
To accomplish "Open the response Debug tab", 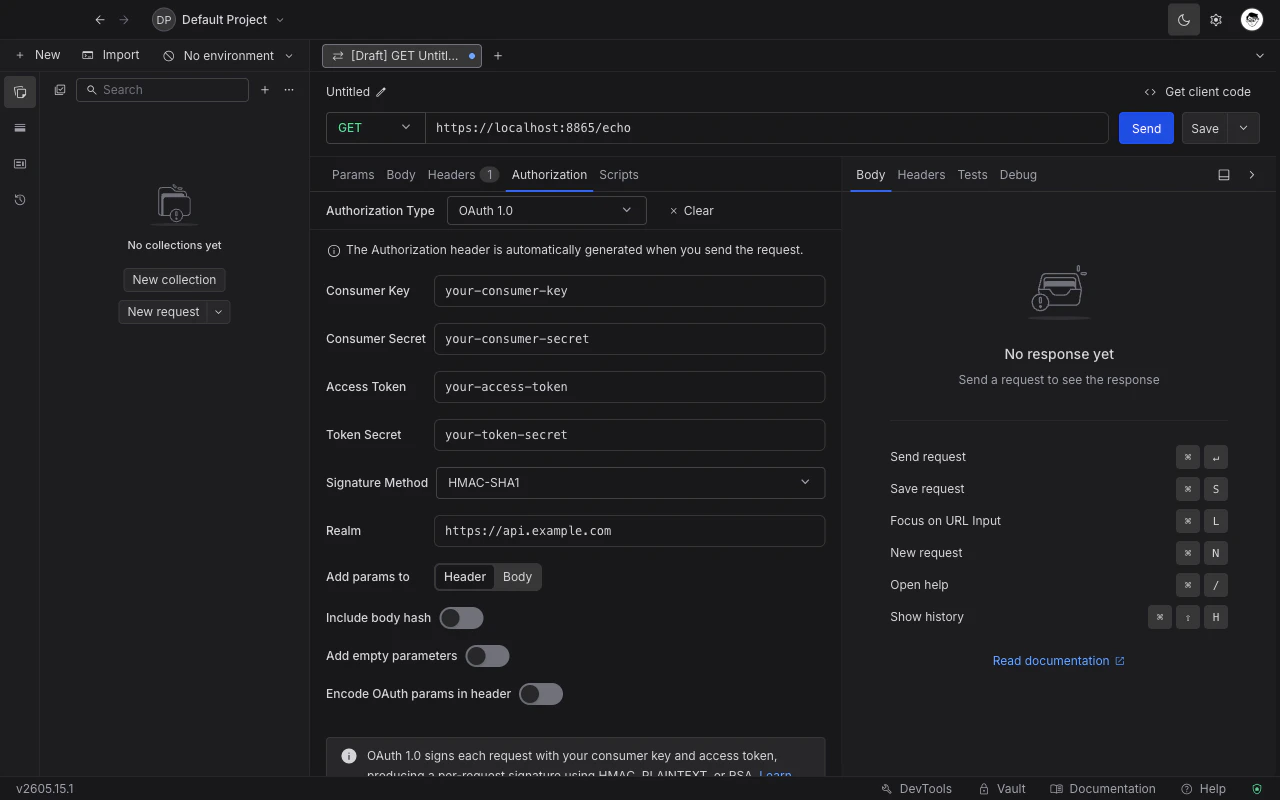I will [1018, 175].
